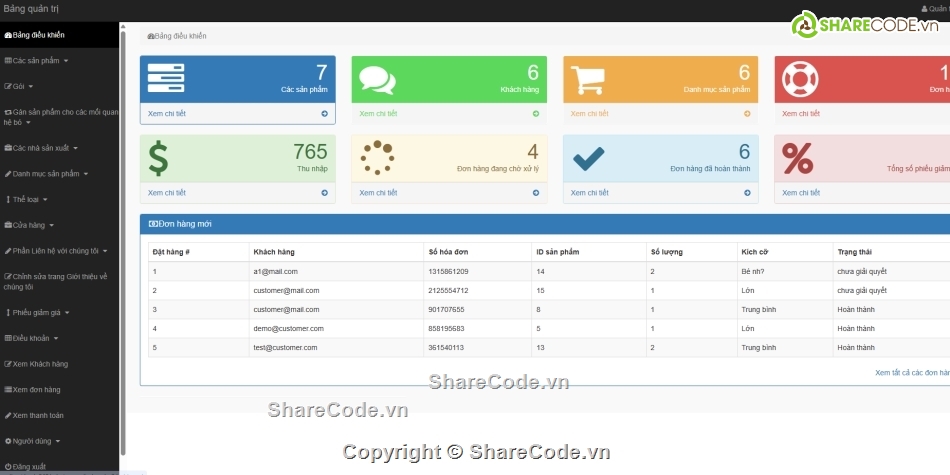Click Xem chi tiết under completed orders card
The height and width of the screenshot is (475, 950).
(590, 193)
